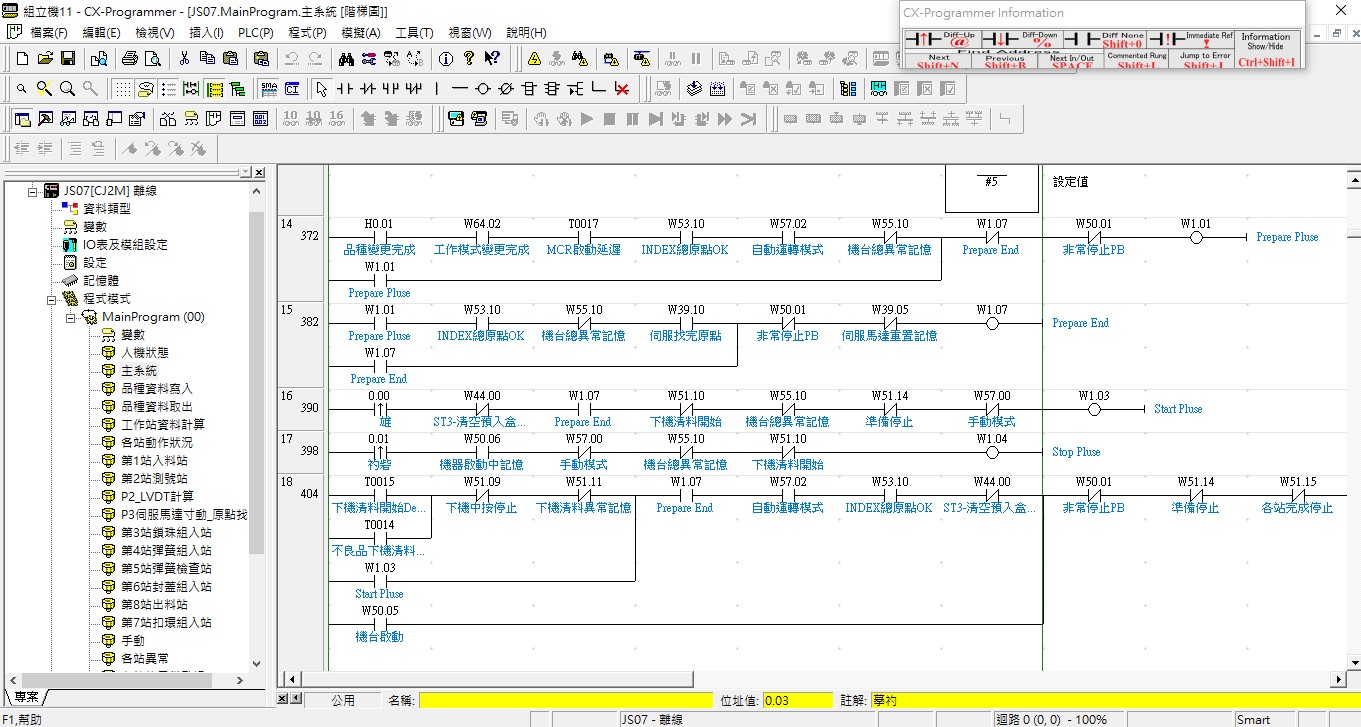Toggle Information Show/Hide in info panel
The width and height of the screenshot is (1361, 727).
click(x=1266, y=49)
